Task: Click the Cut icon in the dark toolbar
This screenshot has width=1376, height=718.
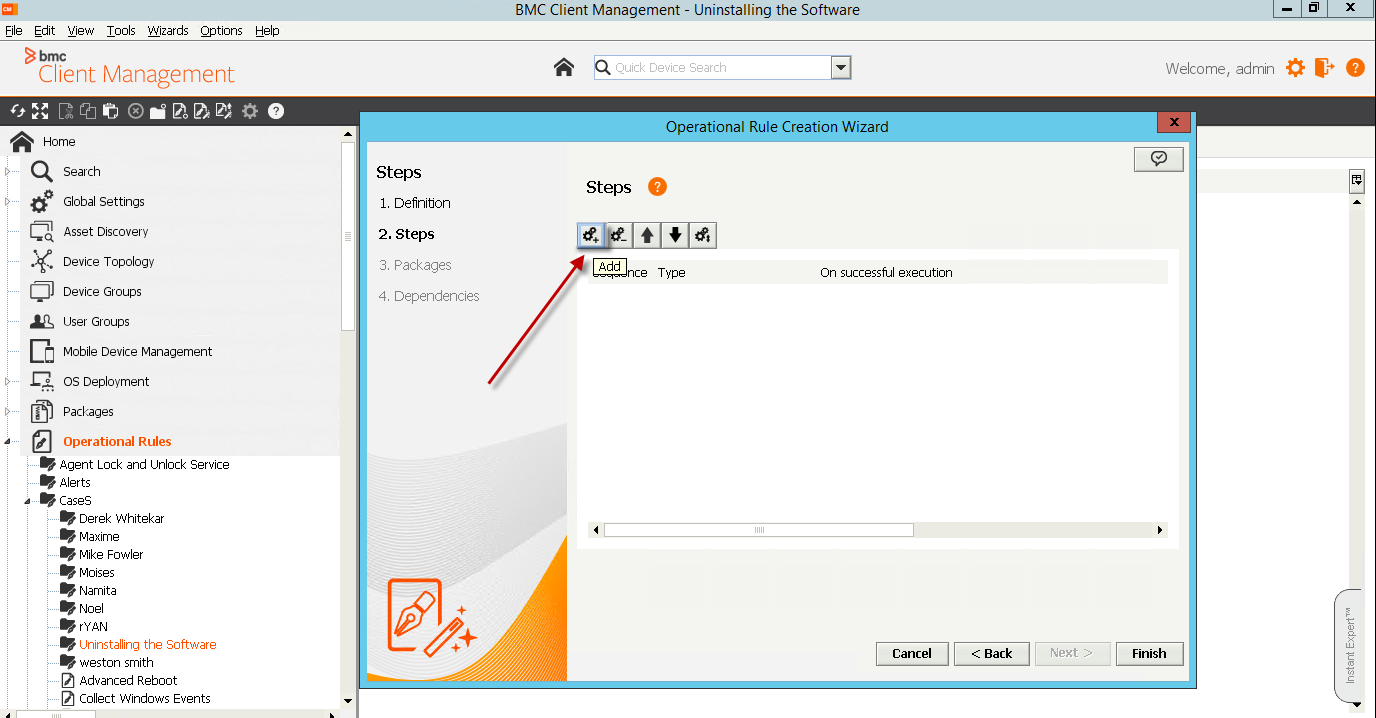Action: click(66, 111)
